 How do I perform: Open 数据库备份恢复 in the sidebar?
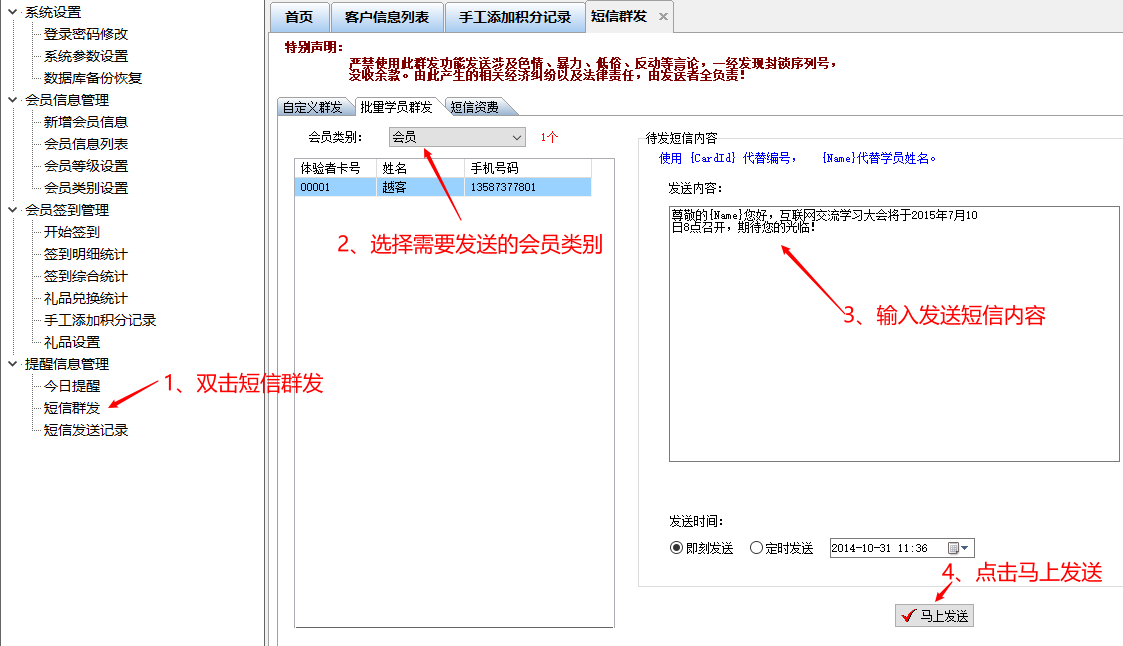(93, 78)
